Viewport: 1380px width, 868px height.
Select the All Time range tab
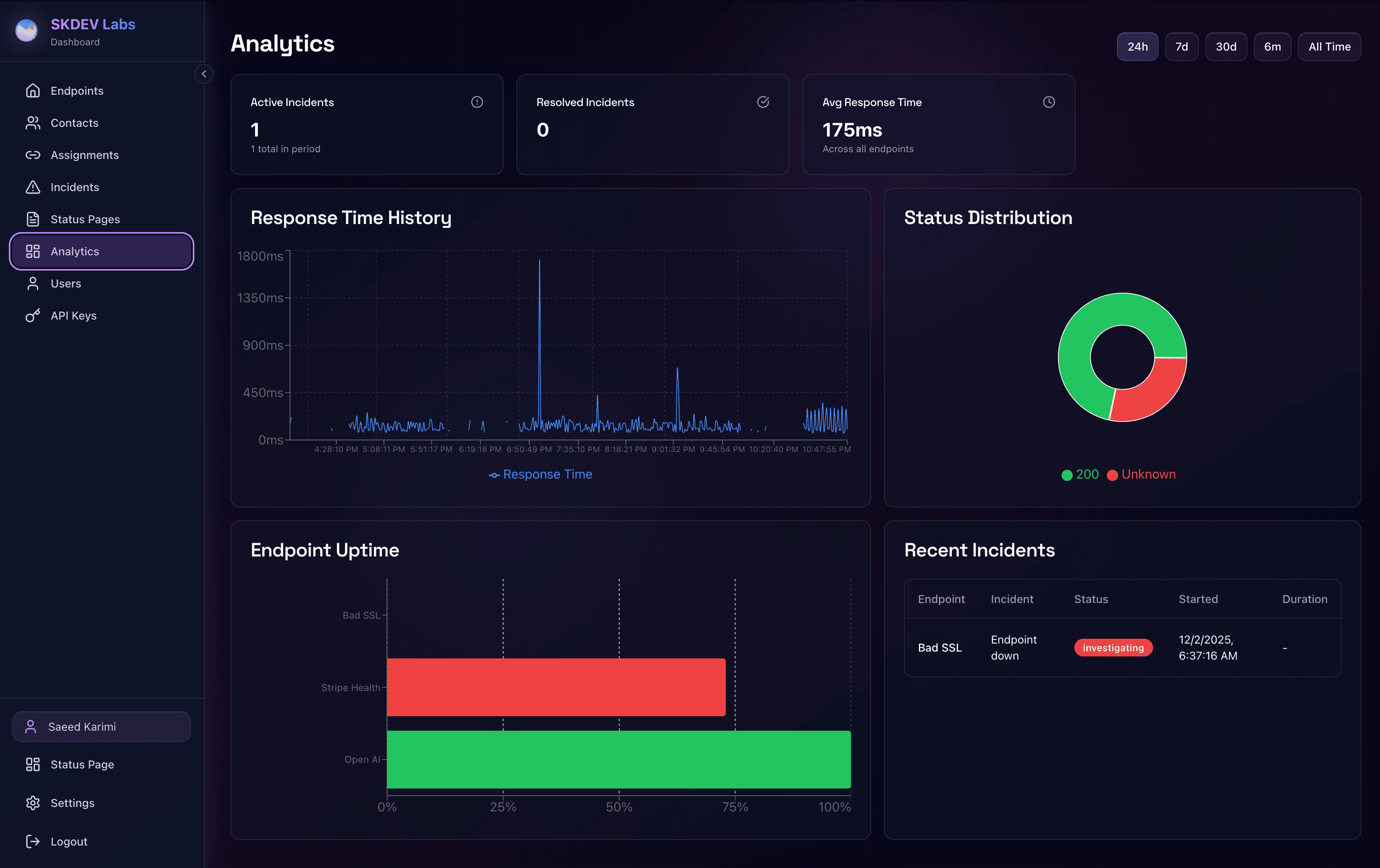pos(1329,47)
